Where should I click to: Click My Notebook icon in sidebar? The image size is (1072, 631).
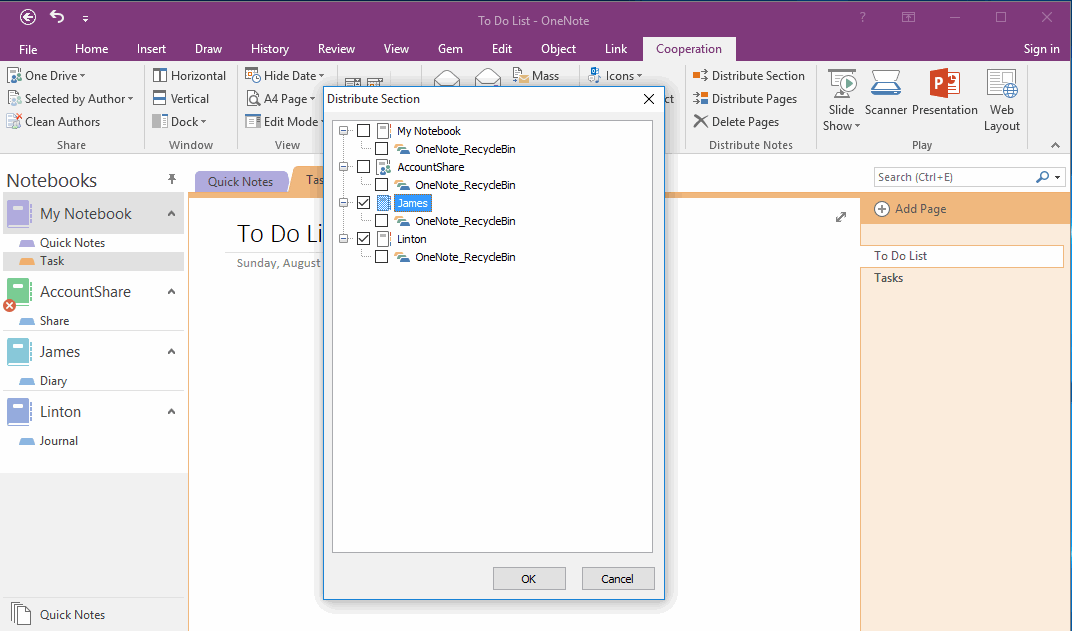pyautogui.click(x=18, y=214)
